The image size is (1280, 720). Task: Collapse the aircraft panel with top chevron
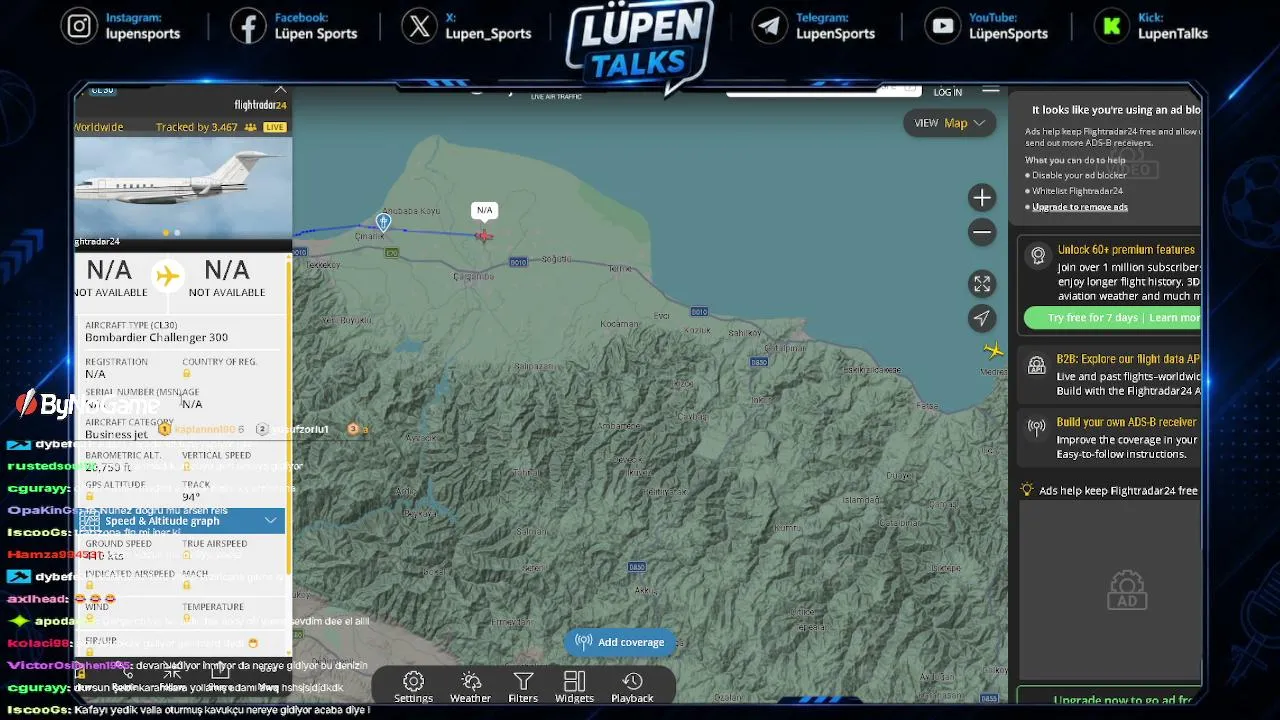[280, 90]
